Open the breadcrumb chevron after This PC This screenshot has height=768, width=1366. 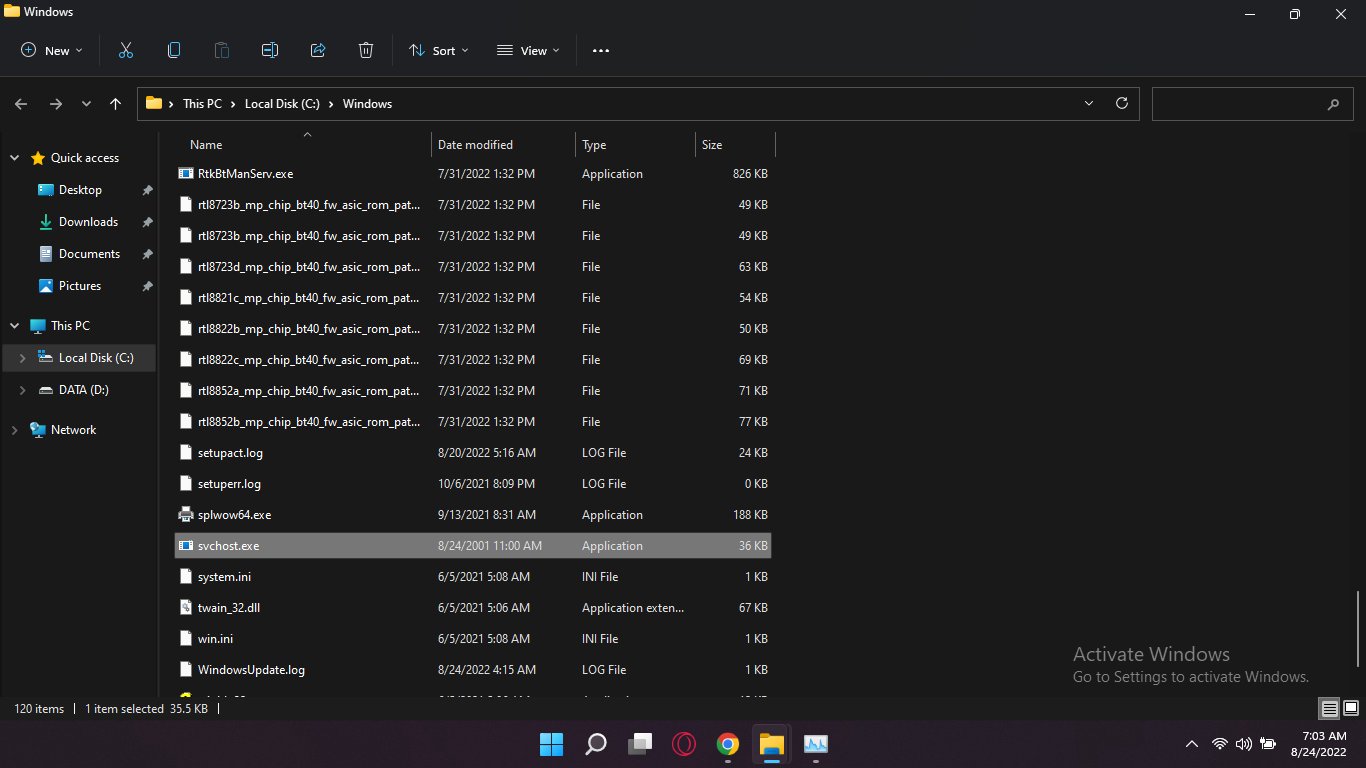(x=234, y=104)
